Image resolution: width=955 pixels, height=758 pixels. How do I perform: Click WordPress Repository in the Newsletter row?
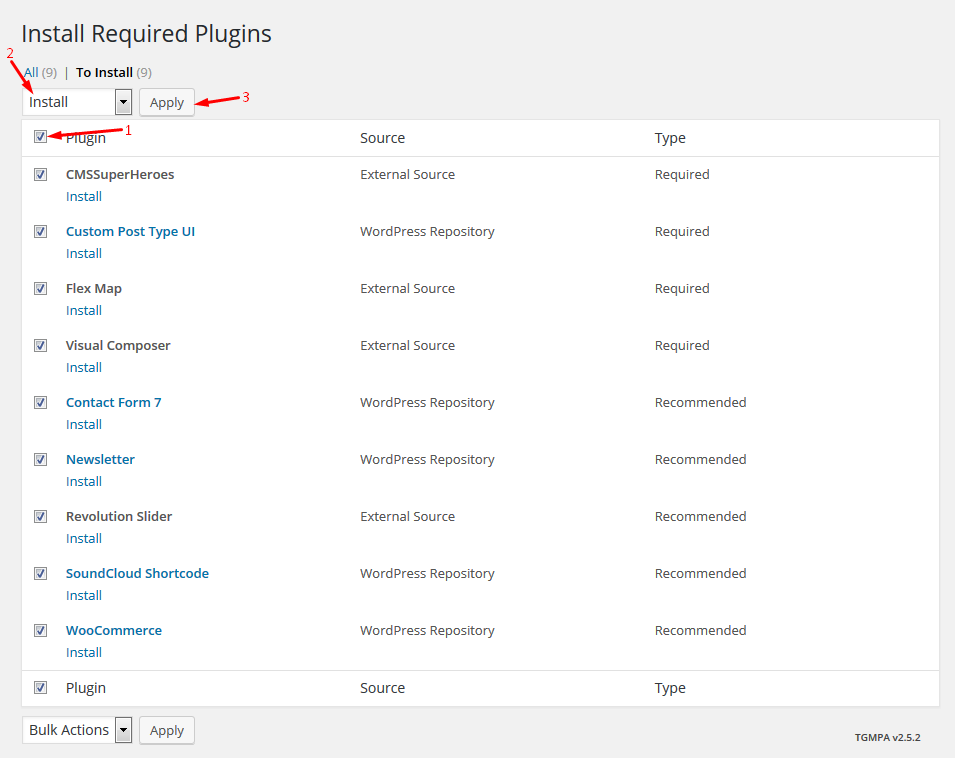(x=428, y=460)
